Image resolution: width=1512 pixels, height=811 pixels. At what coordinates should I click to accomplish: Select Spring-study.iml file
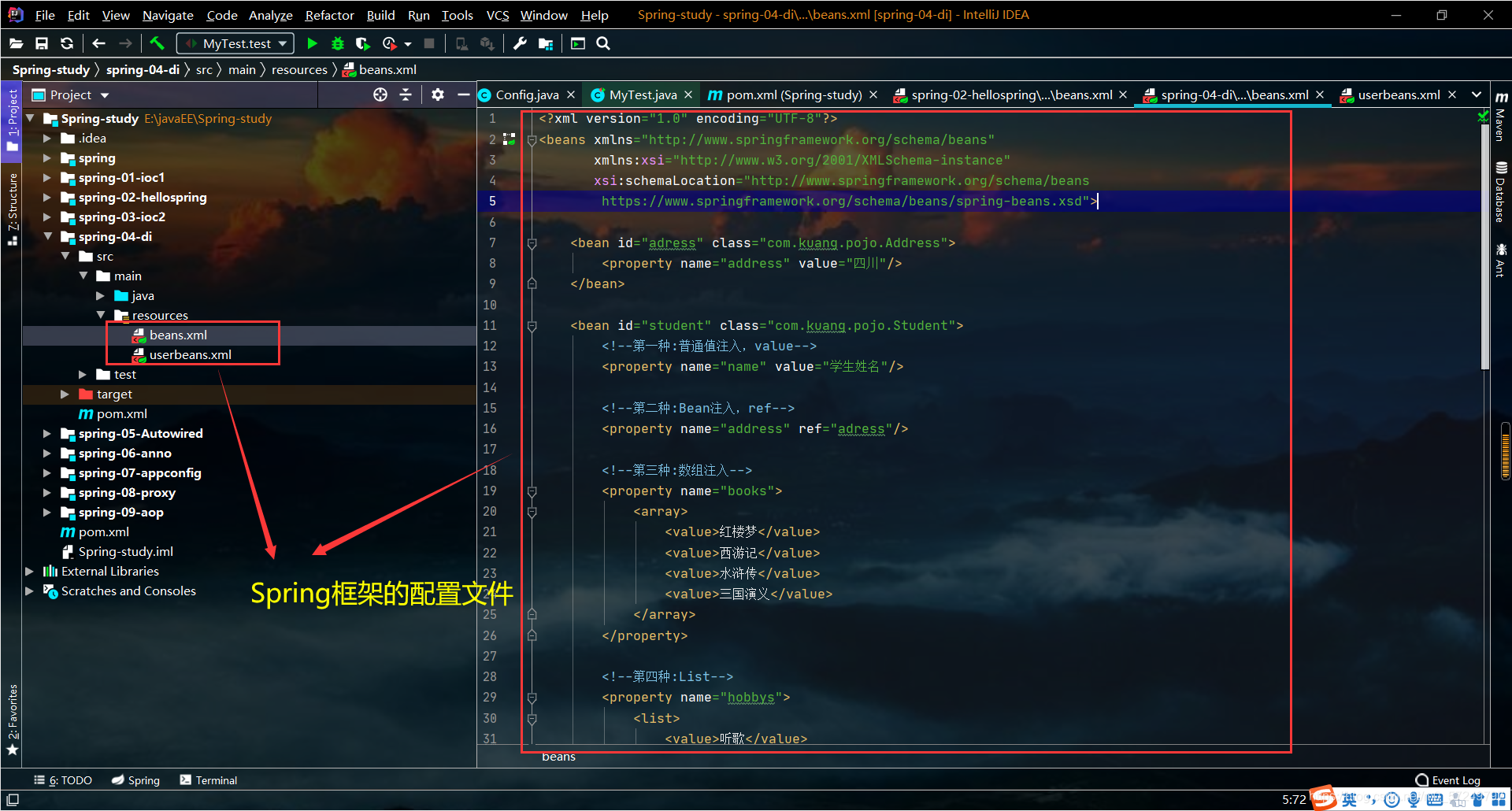coord(125,552)
